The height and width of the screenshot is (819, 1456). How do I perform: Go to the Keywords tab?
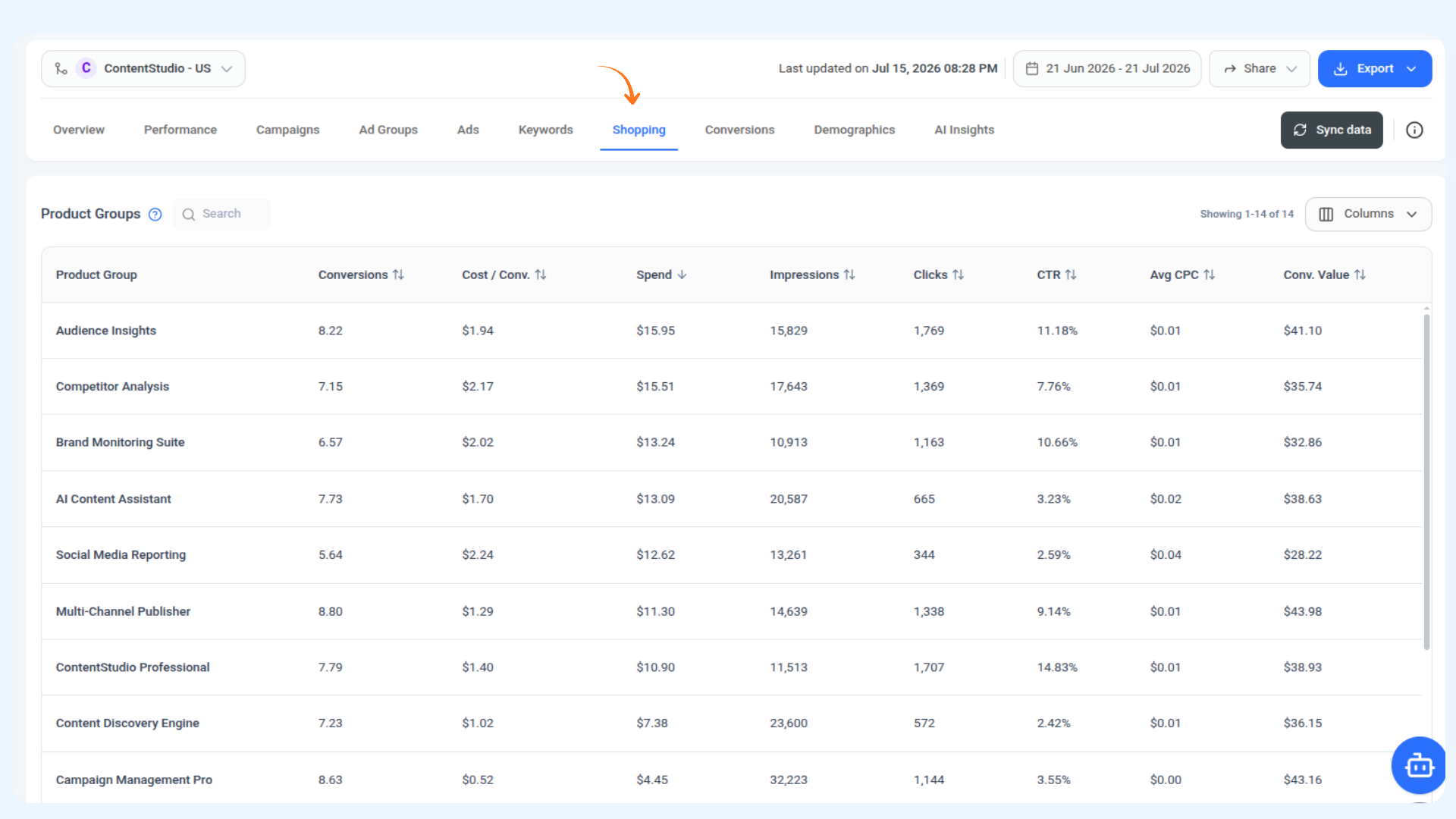546,130
